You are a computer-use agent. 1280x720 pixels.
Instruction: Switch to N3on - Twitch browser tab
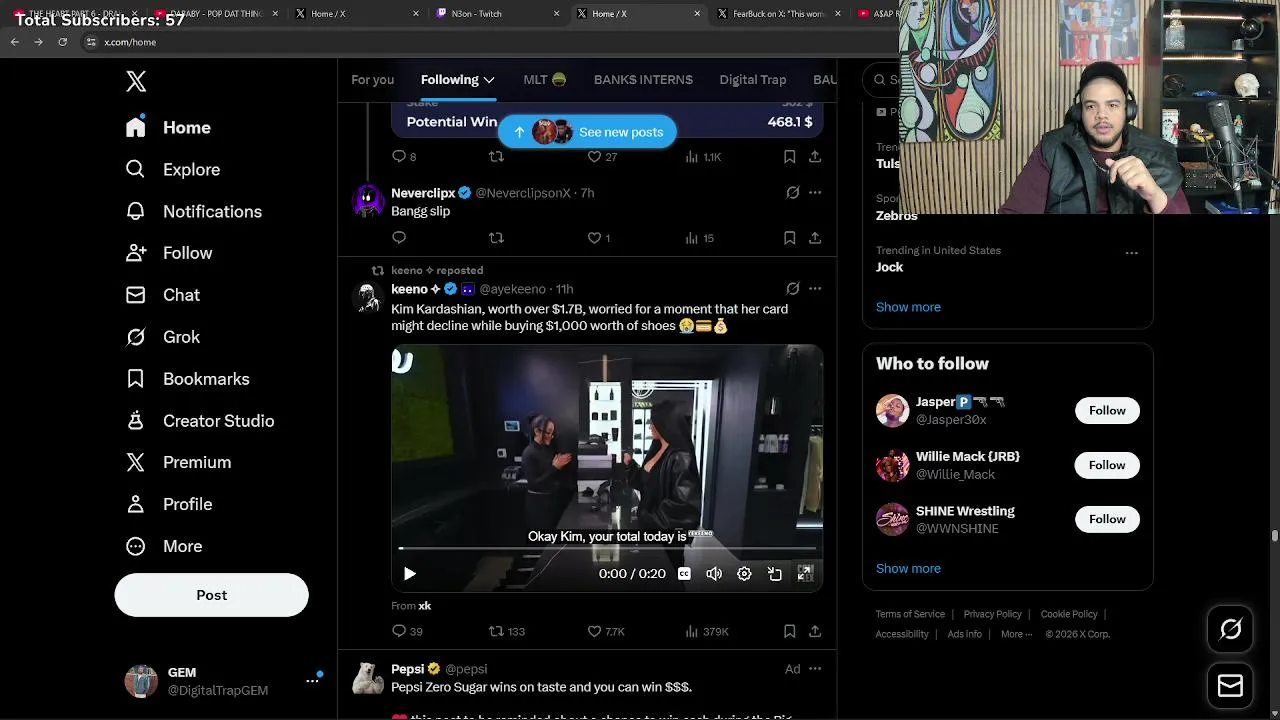(498, 14)
